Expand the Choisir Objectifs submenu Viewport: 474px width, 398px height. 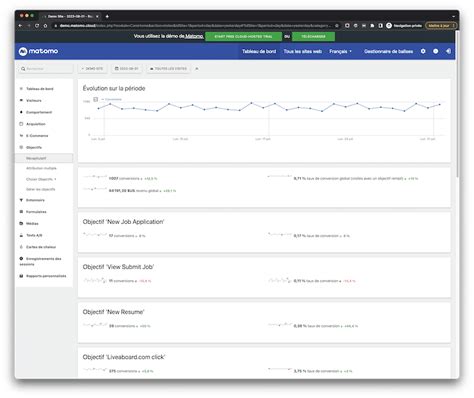click(x=41, y=179)
